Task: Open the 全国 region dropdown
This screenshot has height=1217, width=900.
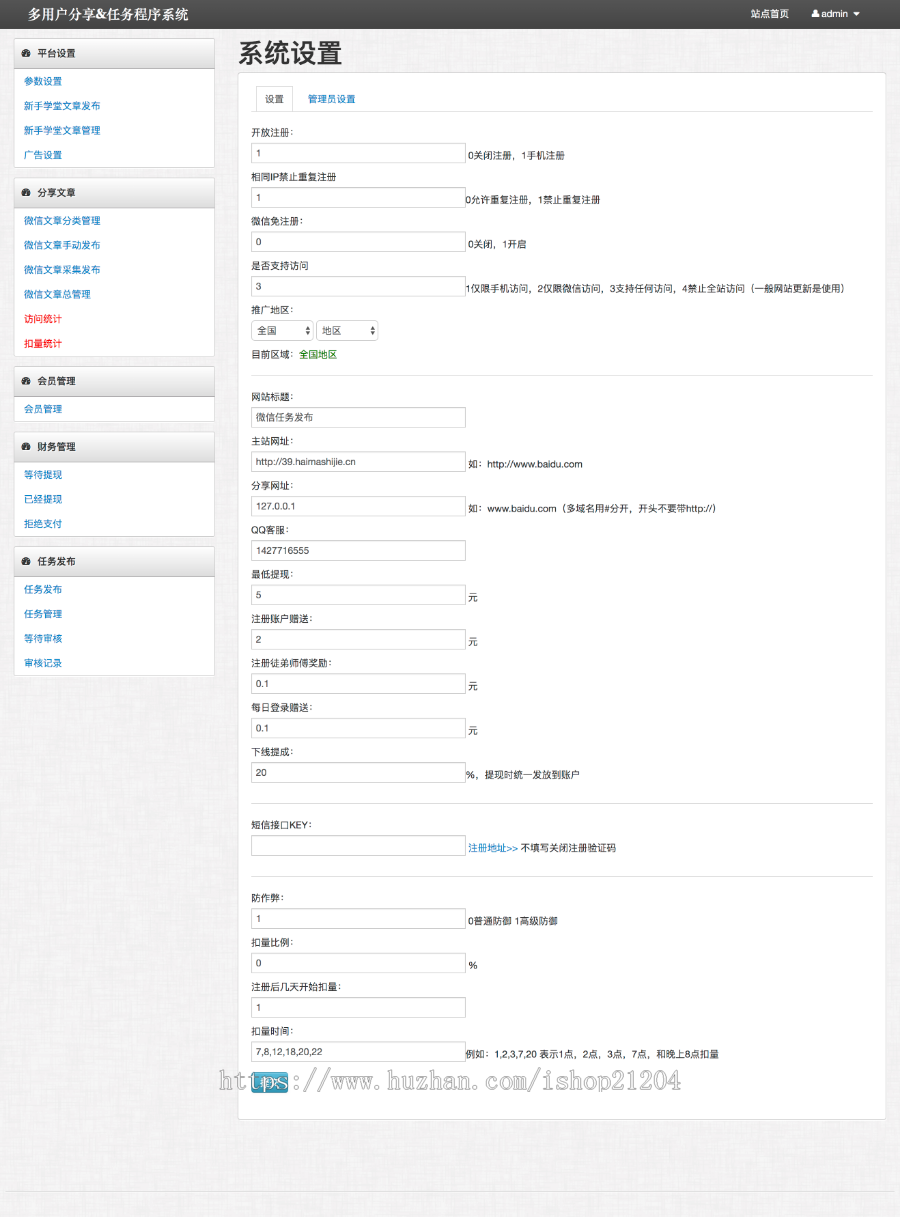Action: 282,330
